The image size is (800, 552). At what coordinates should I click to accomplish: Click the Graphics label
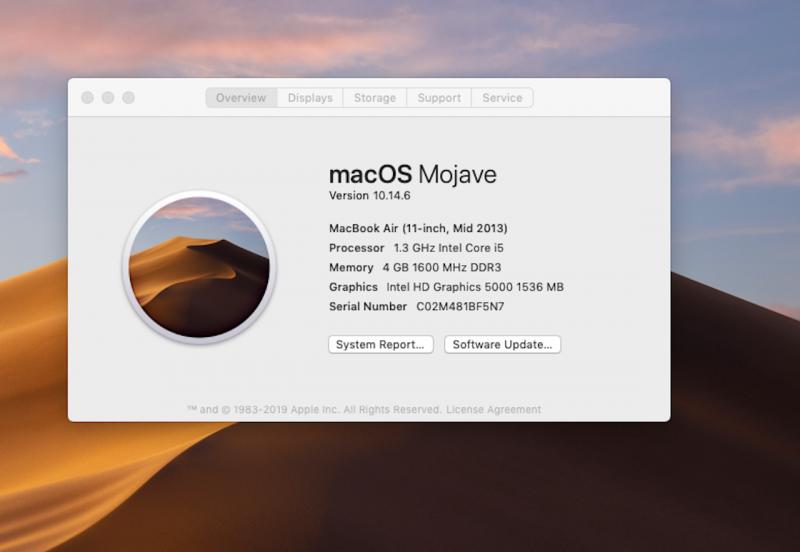click(353, 287)
